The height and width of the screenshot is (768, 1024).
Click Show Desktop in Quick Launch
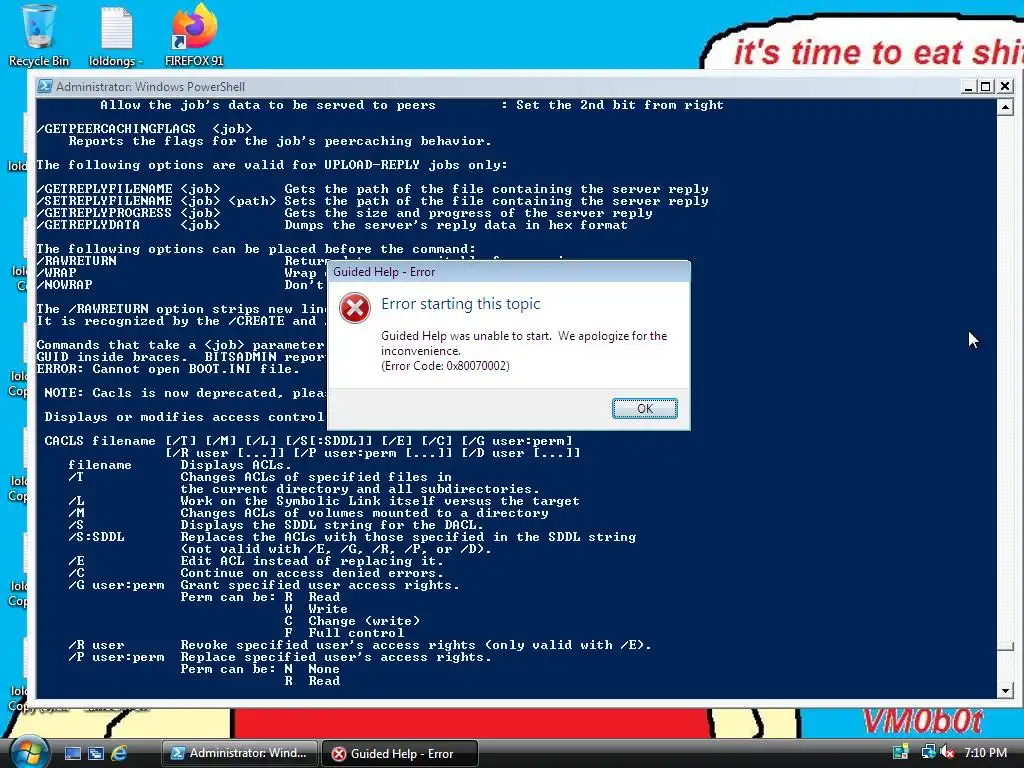coord(72,753)
